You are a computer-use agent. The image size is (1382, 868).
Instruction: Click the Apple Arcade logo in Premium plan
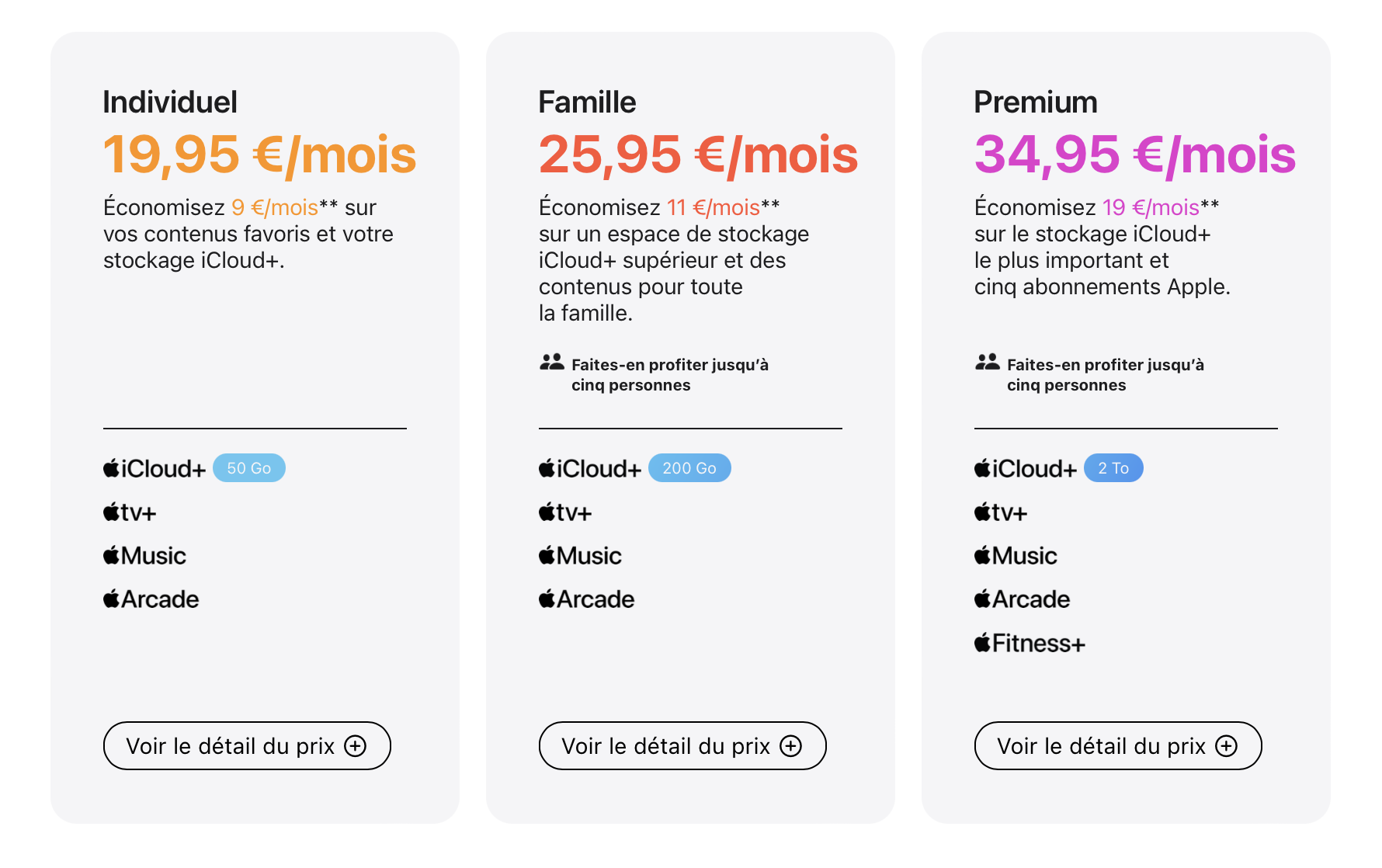[x=1022, y=599]
